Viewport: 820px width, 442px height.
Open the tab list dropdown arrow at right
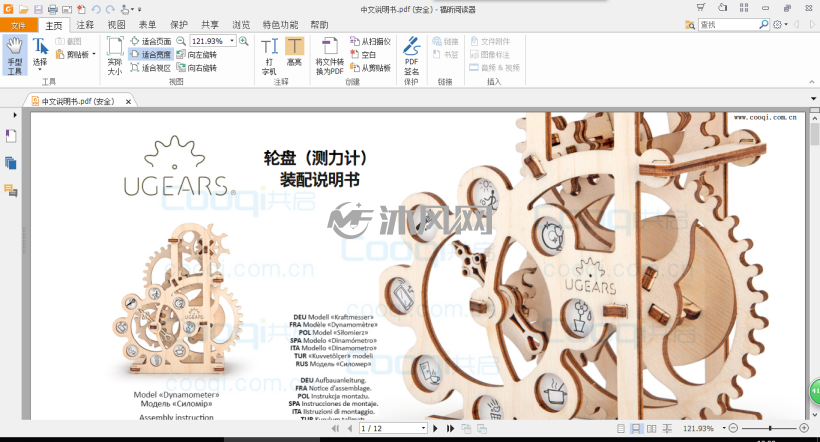point(814,98)
